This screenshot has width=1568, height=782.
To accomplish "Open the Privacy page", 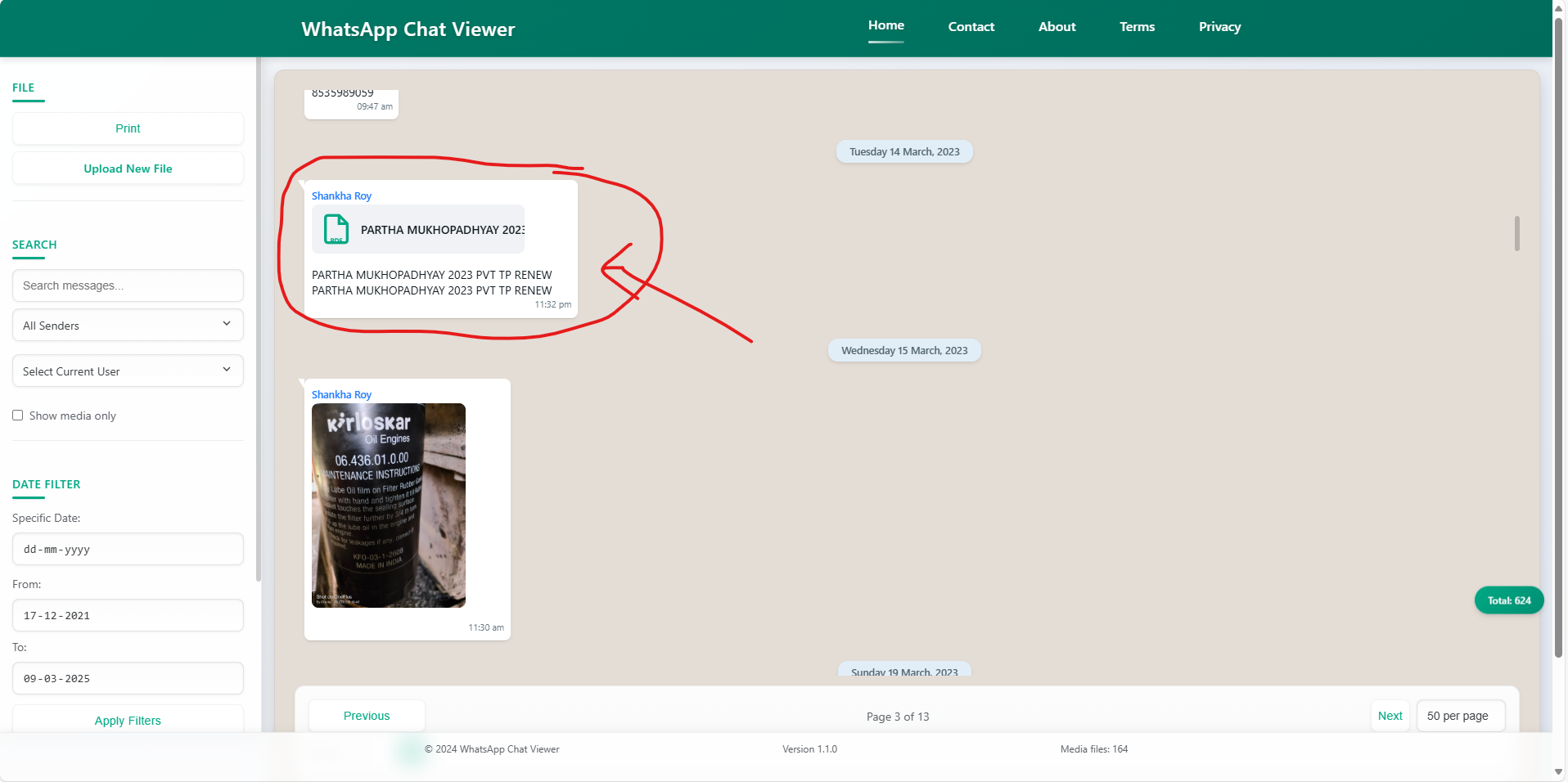I will [1219, 26].
